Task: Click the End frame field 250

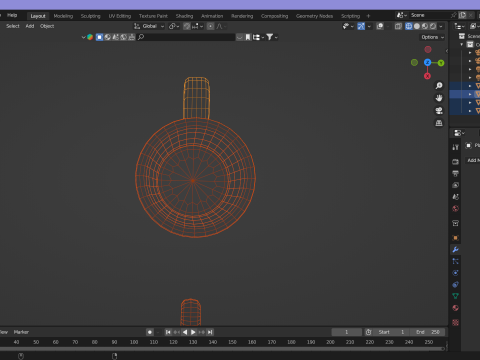Action: point(428,332)
